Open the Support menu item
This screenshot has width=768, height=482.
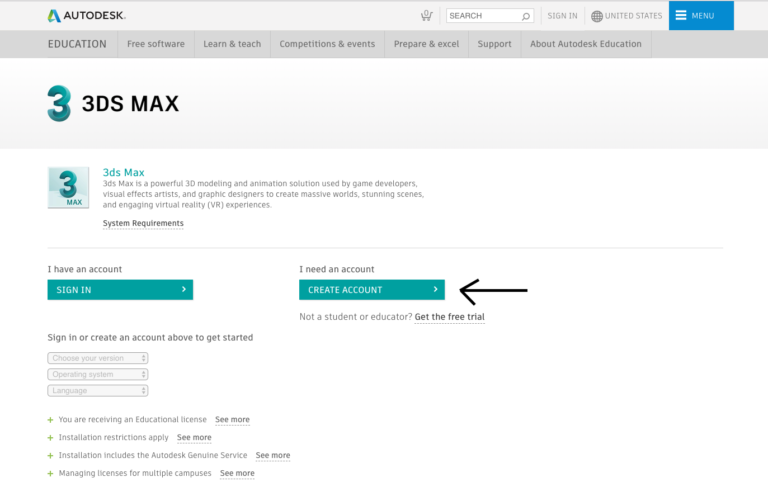coord(494,44)
